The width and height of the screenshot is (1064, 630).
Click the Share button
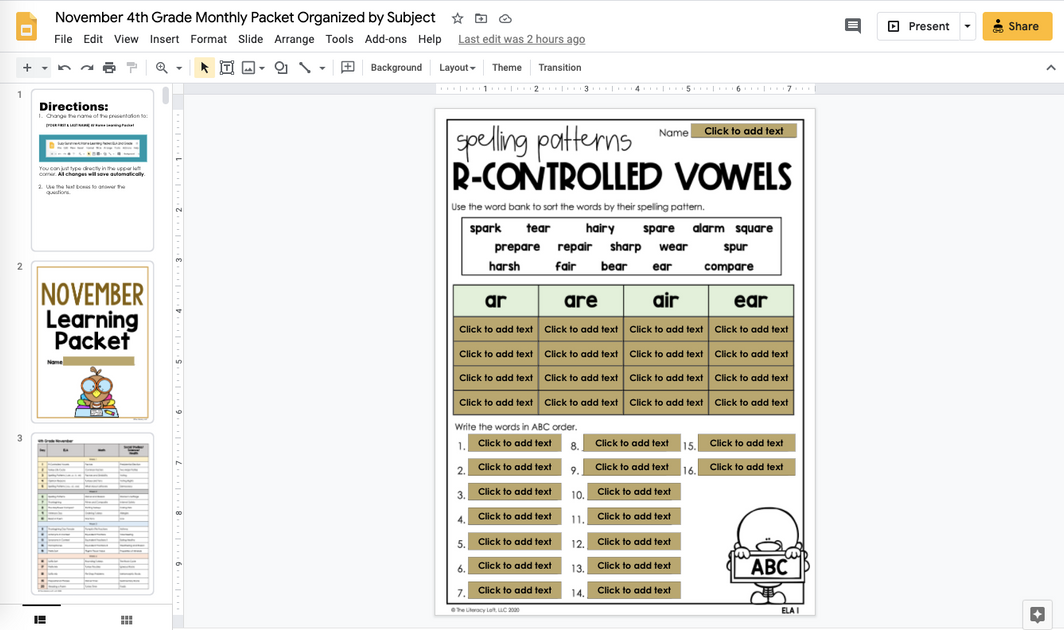(x=1017, y=27)
